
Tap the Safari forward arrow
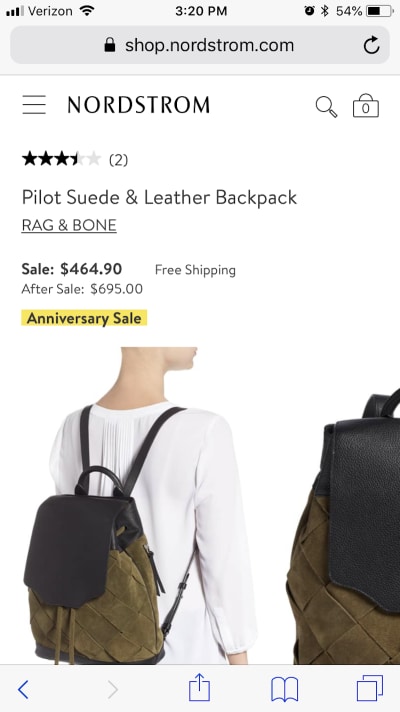pyautogui.click(x=113, y=689)
